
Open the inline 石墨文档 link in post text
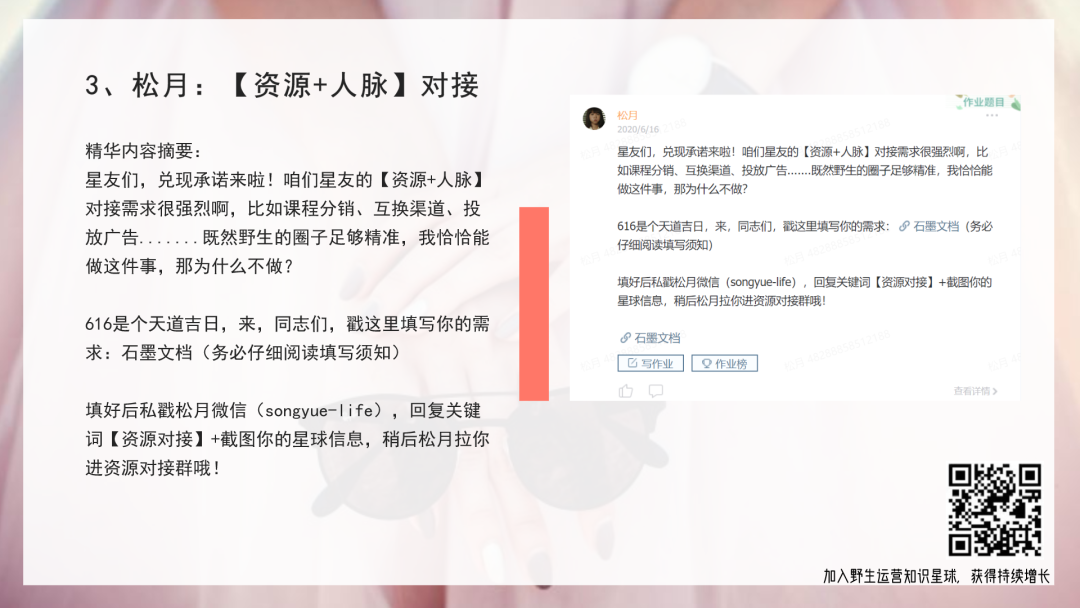pyautogui.click(x=929, y=226)
